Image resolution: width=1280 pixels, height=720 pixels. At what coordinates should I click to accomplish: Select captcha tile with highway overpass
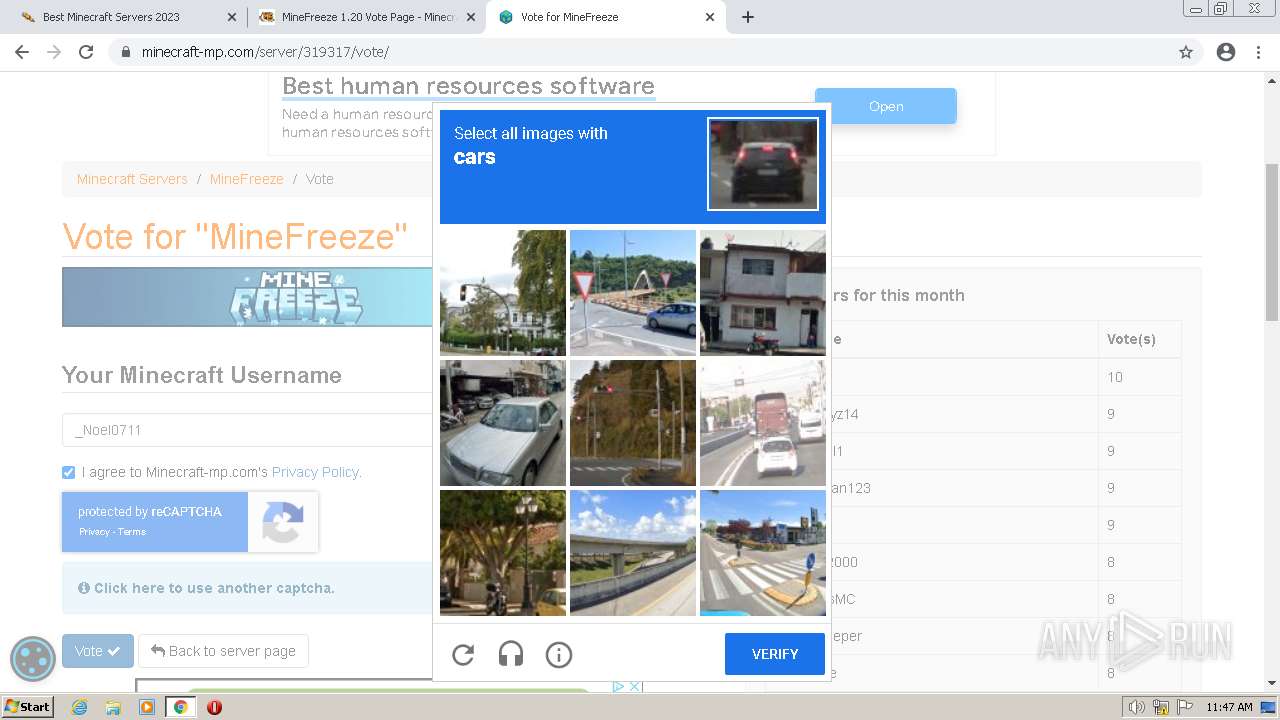click(x=633, y=553)
